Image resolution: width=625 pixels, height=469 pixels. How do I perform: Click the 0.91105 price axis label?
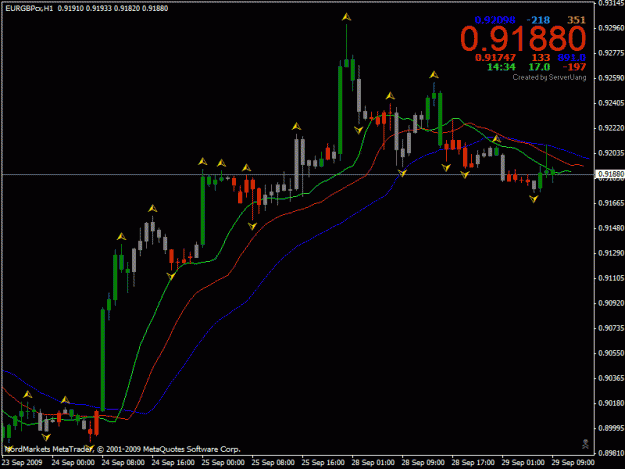[x=611, y=278]
